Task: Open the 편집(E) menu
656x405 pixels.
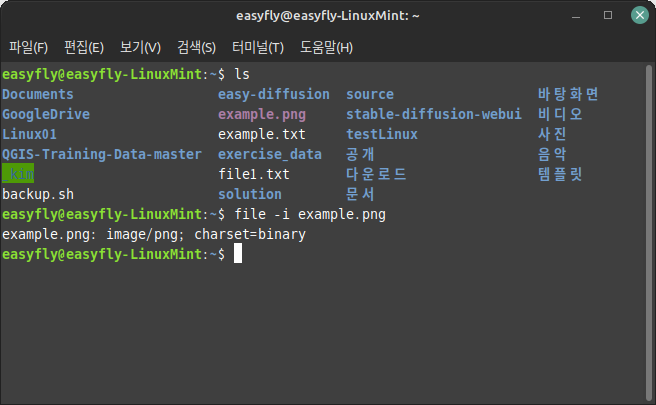Action: pyautogui.click(x=84, y=47)
